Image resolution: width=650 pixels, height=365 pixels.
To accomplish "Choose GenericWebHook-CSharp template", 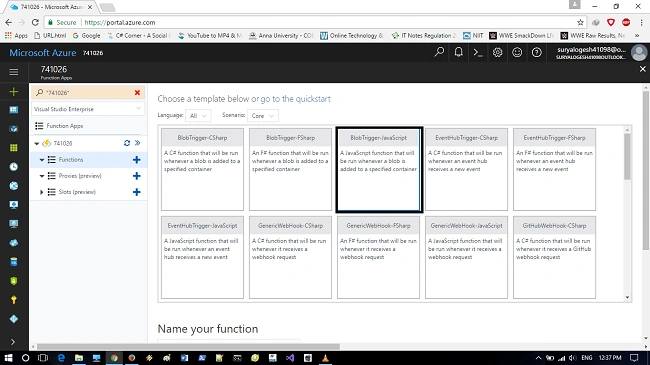I will coord(290,257).
